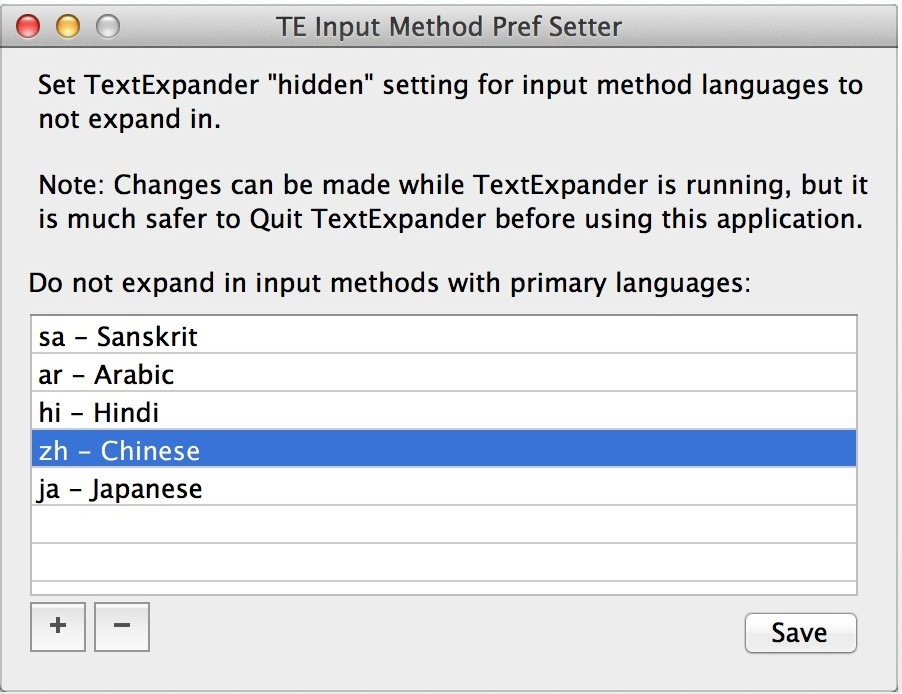Click the partial last row of the list
Image resolution: width=902 pixels, height=694 pixels.
point(444,588)
